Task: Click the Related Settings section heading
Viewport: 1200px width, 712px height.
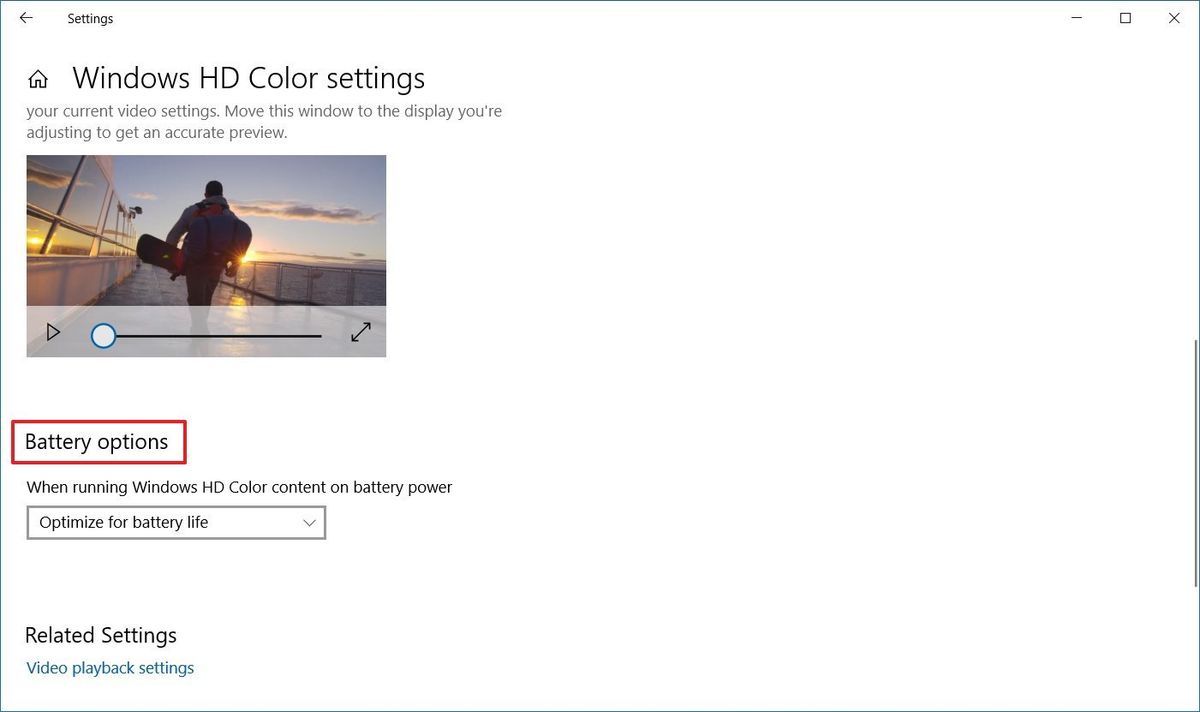Action: tap(101, 635)
